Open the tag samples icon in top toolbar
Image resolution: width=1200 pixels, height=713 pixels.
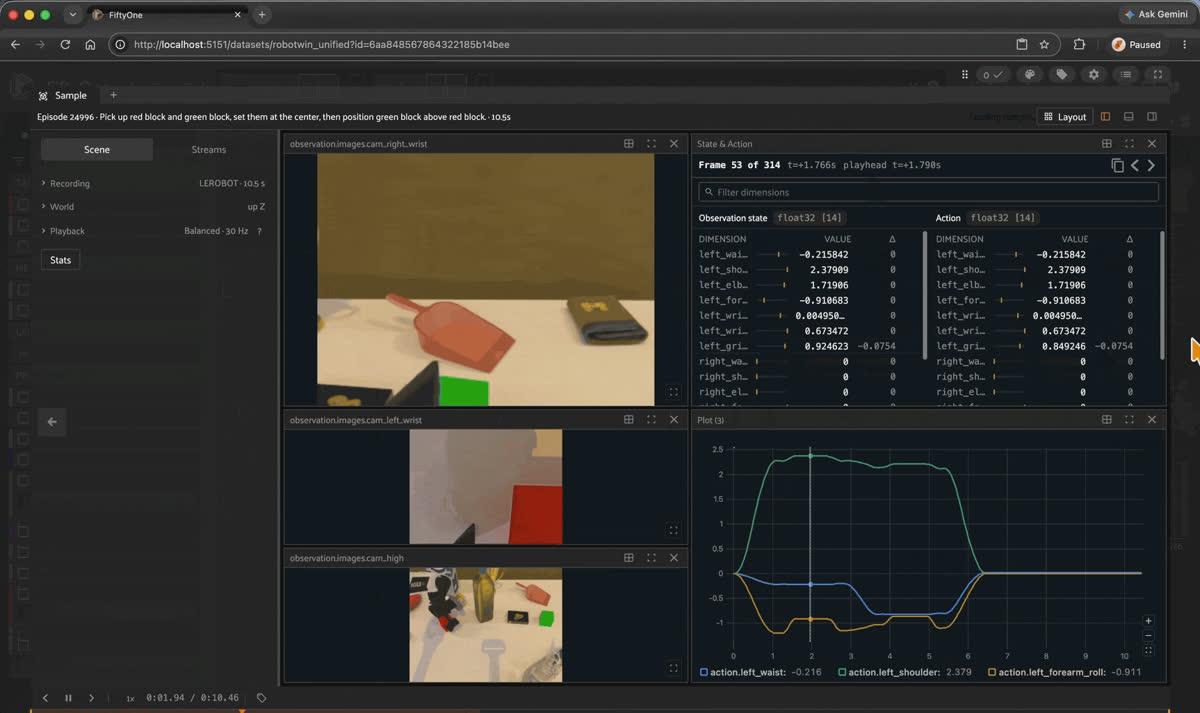(x=1062, y=75)
